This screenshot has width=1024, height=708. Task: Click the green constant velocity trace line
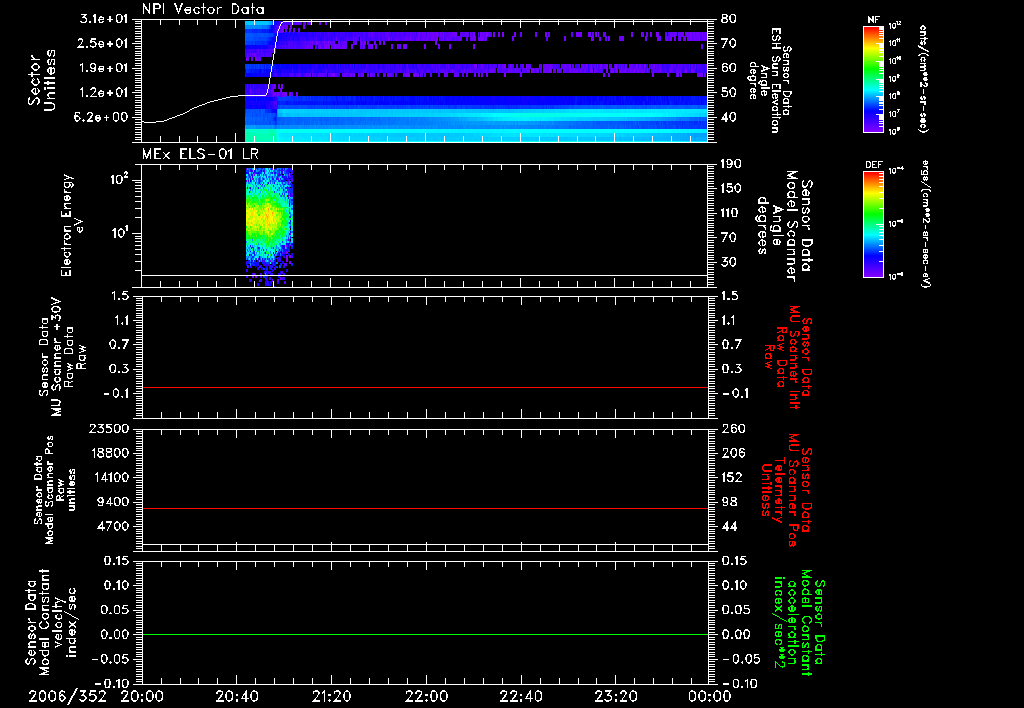(x=425, y=634)
